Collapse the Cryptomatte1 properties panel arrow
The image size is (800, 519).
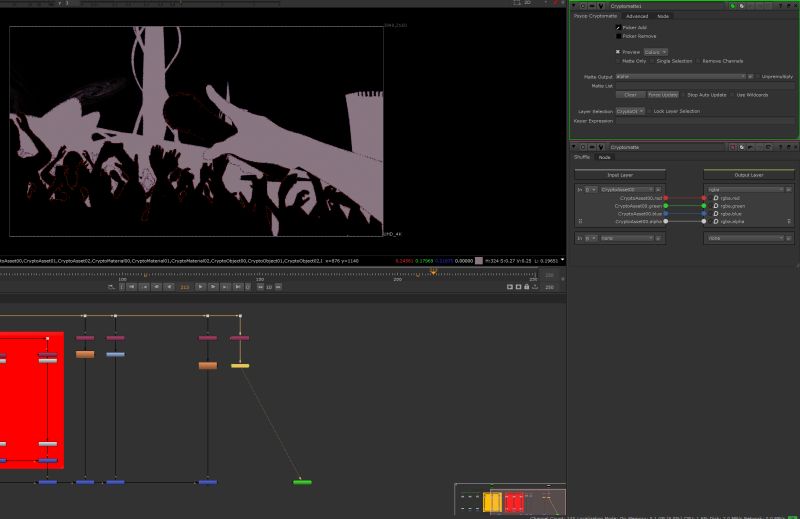click(x=574, y=6)
